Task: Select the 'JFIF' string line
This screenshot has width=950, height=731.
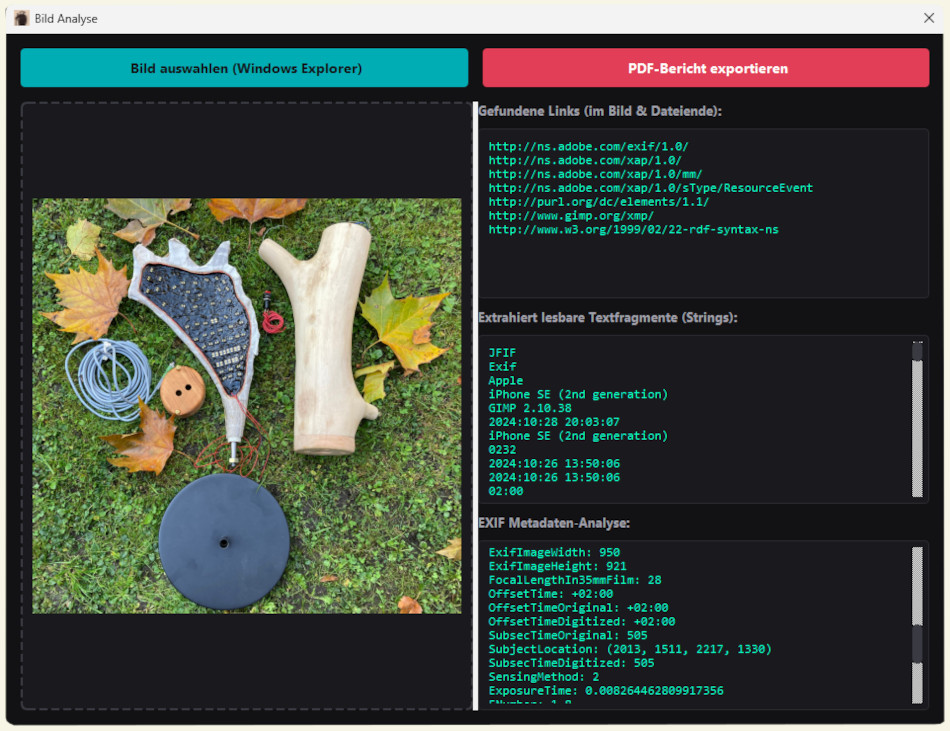Action: coord(502,352)
